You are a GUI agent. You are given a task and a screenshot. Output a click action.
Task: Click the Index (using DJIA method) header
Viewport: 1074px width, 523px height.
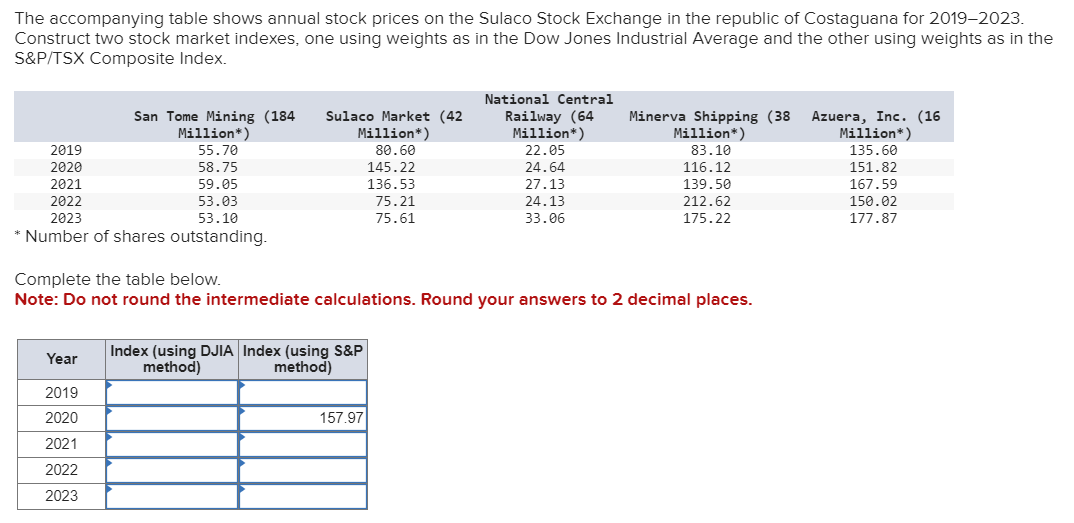coord(172,359)
